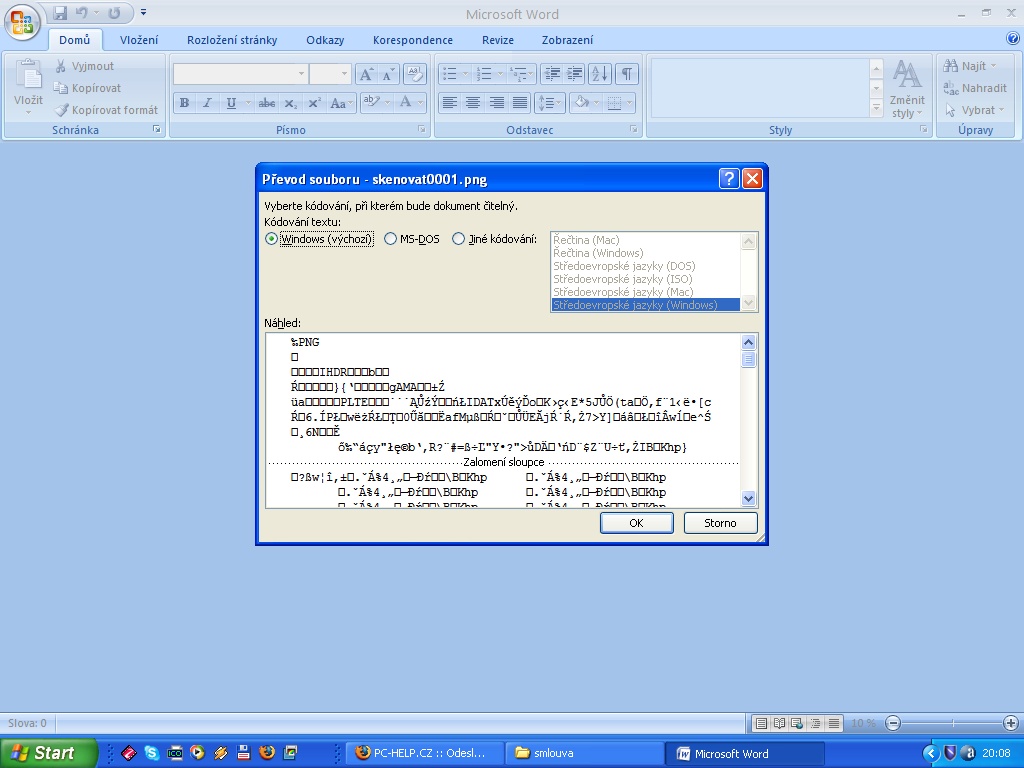Select Windows (výchozí) encoding radio button
The image size is (1024, 768).
click(271, 239)
